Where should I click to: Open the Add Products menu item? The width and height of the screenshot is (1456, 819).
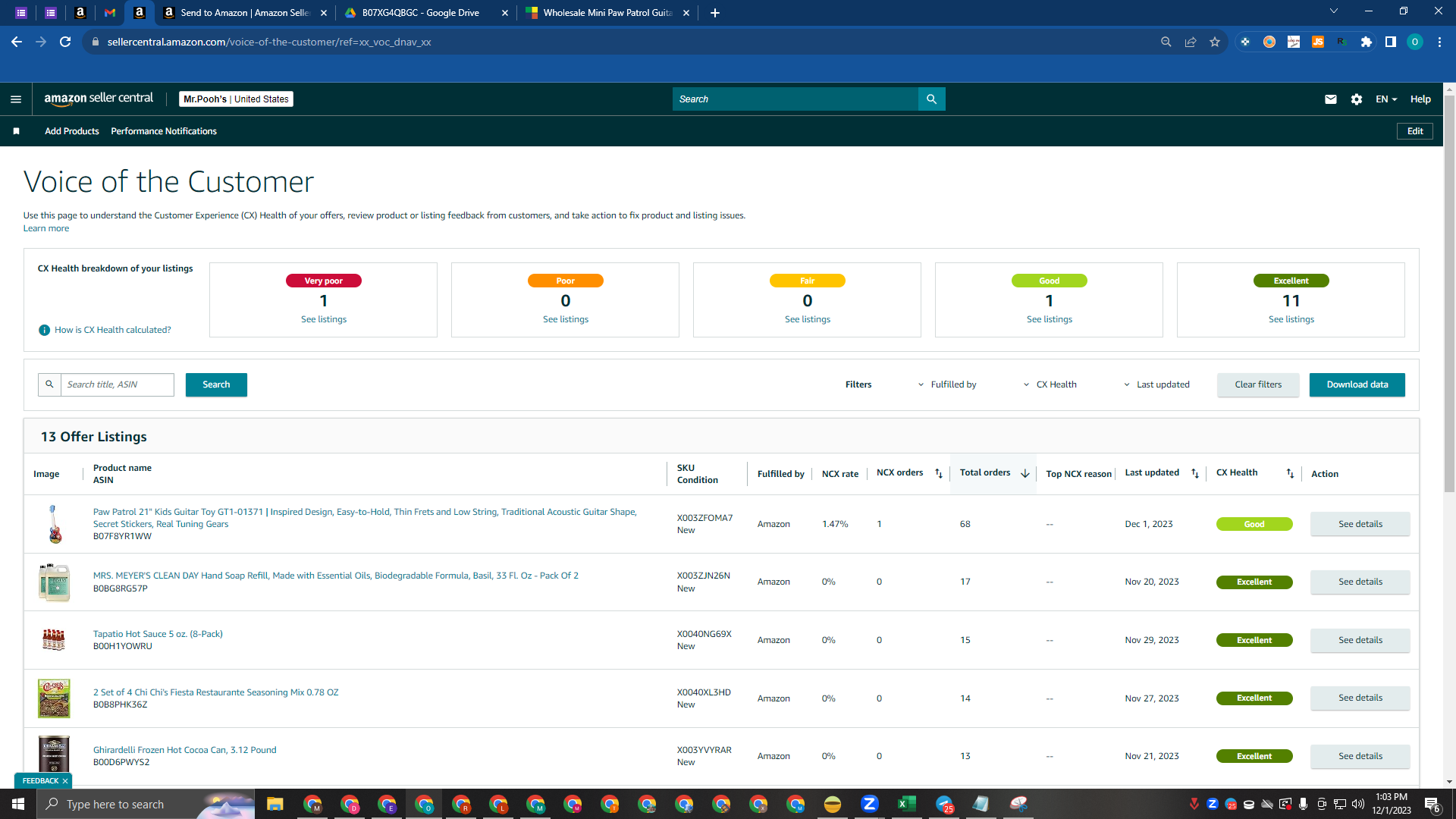[x=72, y=131]
